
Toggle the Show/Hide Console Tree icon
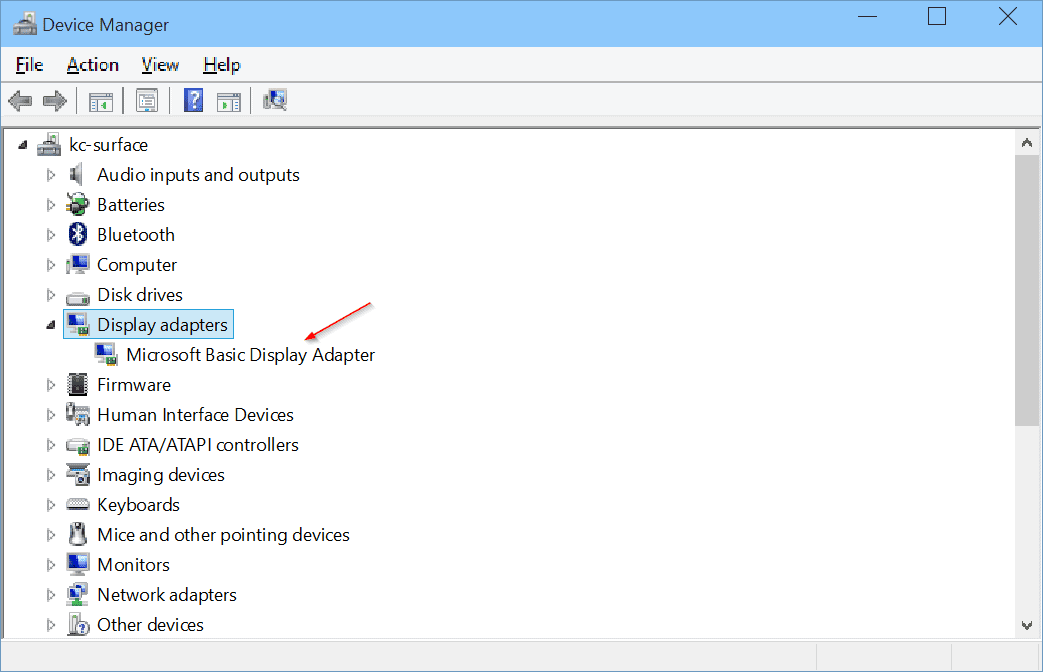[x=101, y=102]
